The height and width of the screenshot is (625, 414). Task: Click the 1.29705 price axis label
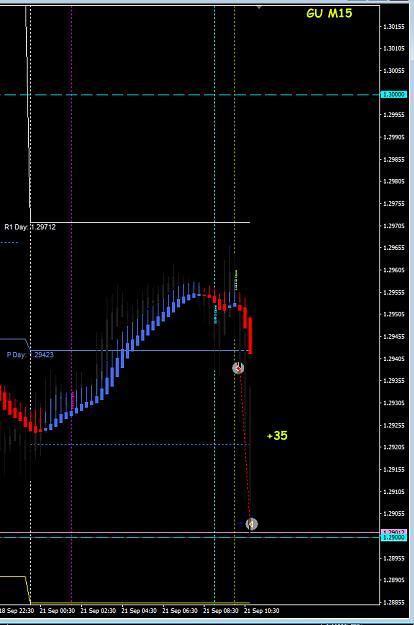[x=394, y=226]
